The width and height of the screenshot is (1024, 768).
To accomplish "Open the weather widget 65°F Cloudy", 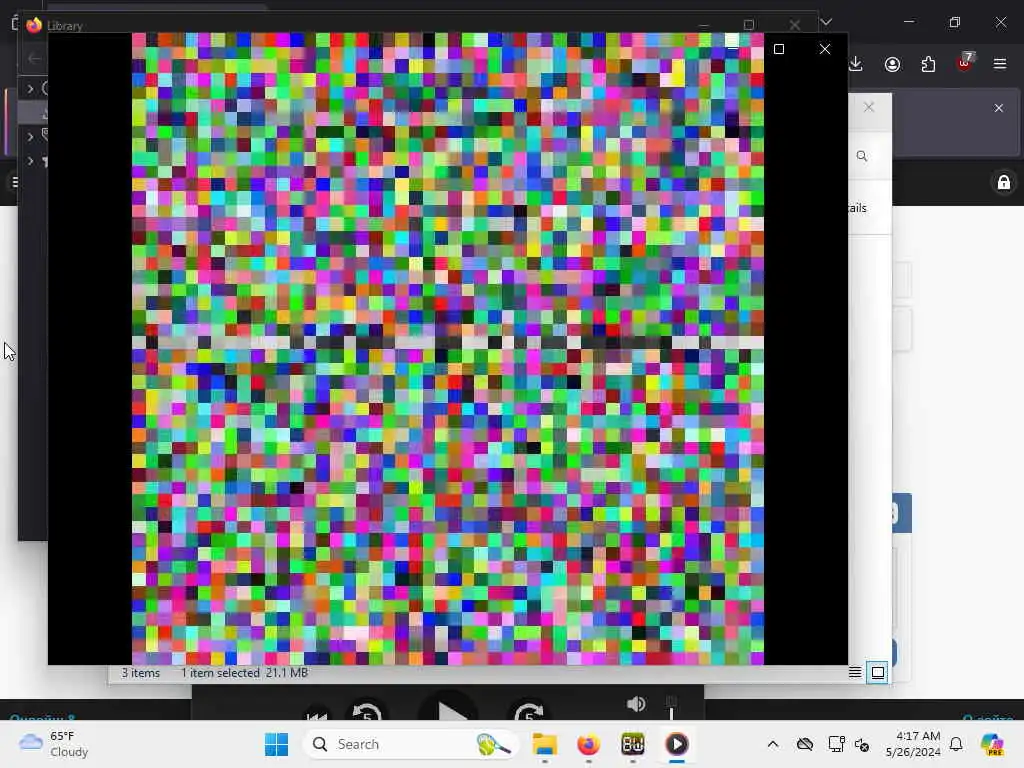I will point(54,744).
